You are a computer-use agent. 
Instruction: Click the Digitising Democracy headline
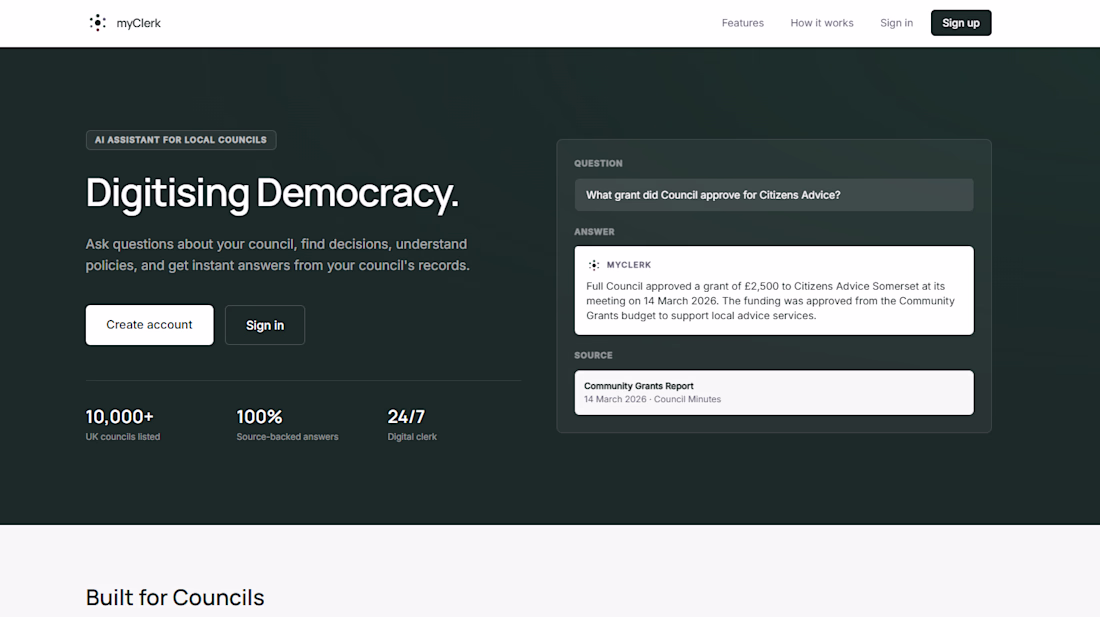tap(272, 193)
